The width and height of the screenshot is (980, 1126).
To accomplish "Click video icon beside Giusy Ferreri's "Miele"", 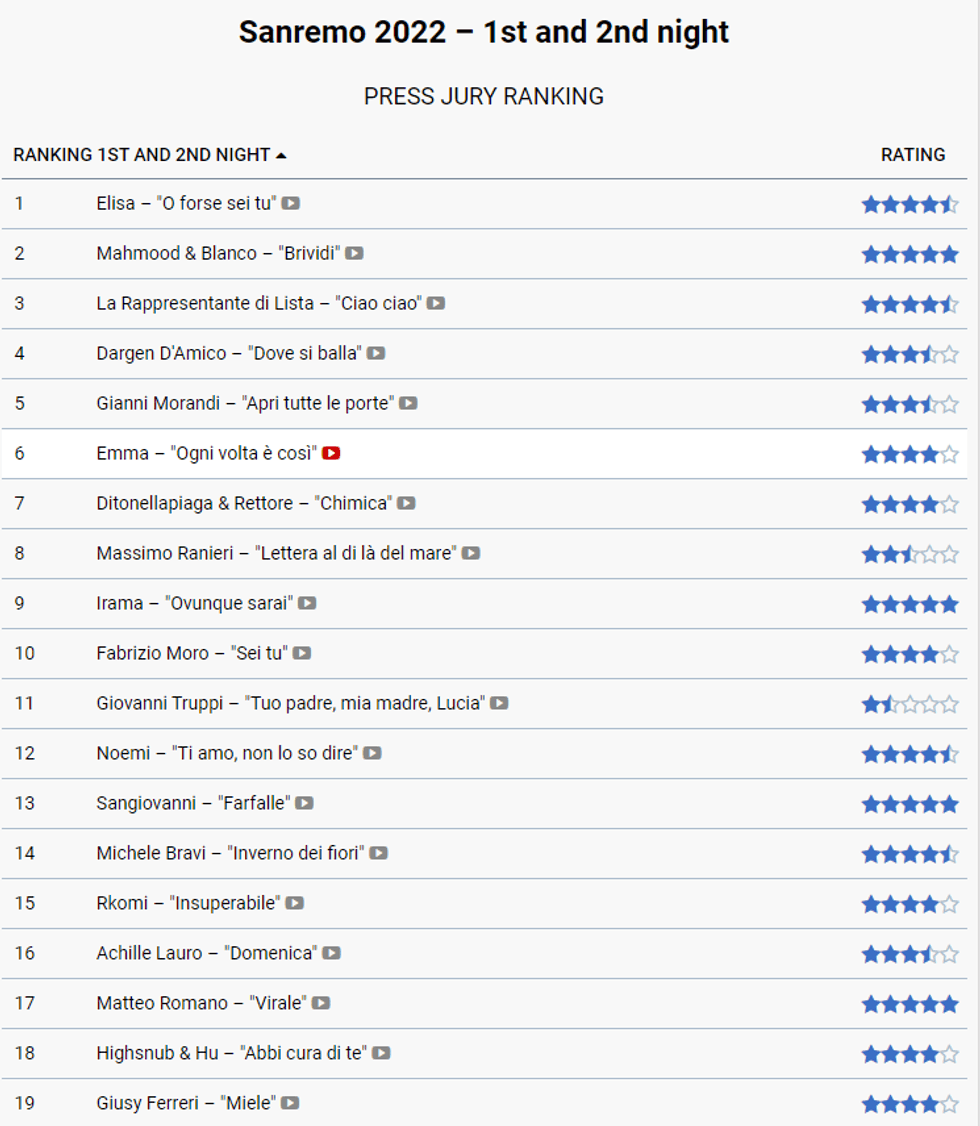I will [x=290, y=1103].
